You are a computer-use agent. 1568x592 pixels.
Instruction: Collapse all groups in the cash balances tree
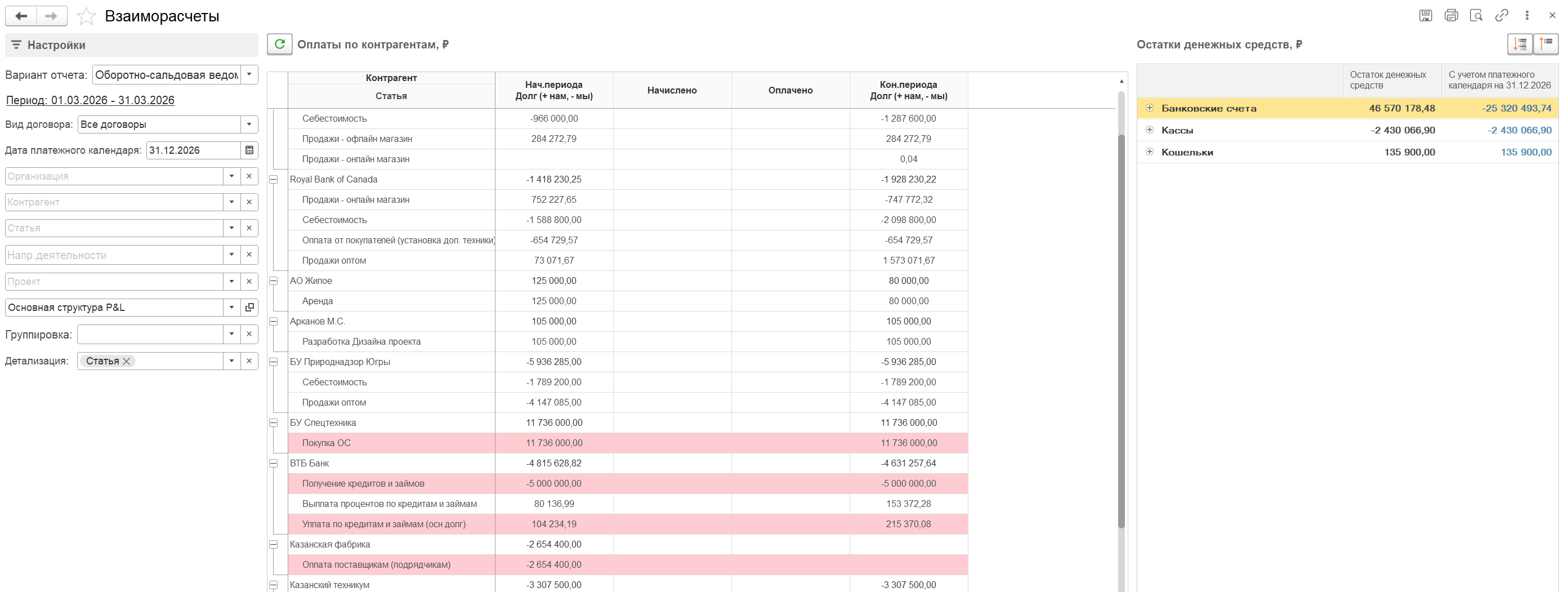pos(1545,44)
